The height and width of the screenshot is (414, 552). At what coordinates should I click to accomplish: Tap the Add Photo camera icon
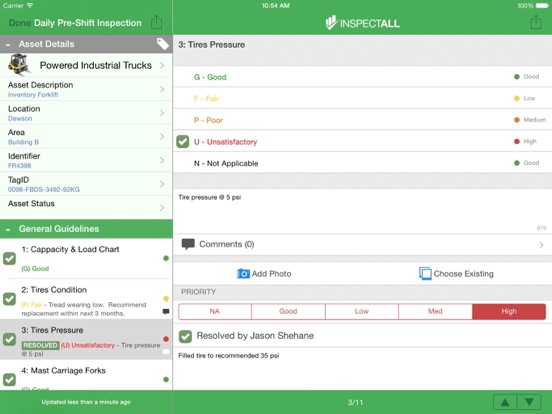coord(243,274)
